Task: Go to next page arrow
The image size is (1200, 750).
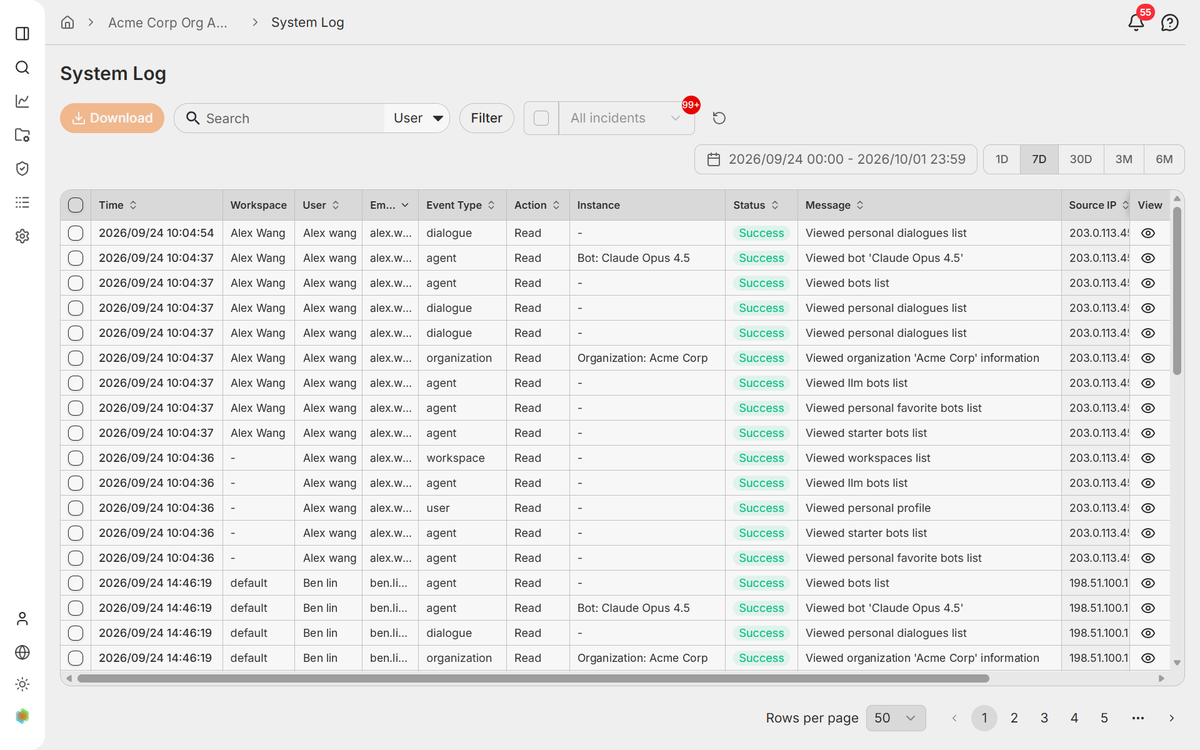Action: pos(1171,718)
